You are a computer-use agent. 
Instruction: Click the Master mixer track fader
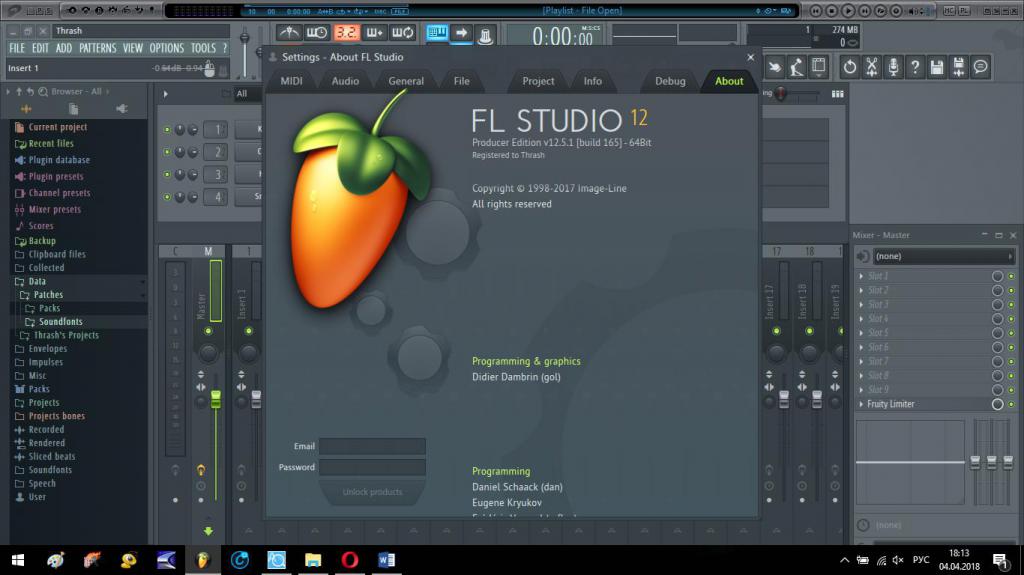click(216, 399)
